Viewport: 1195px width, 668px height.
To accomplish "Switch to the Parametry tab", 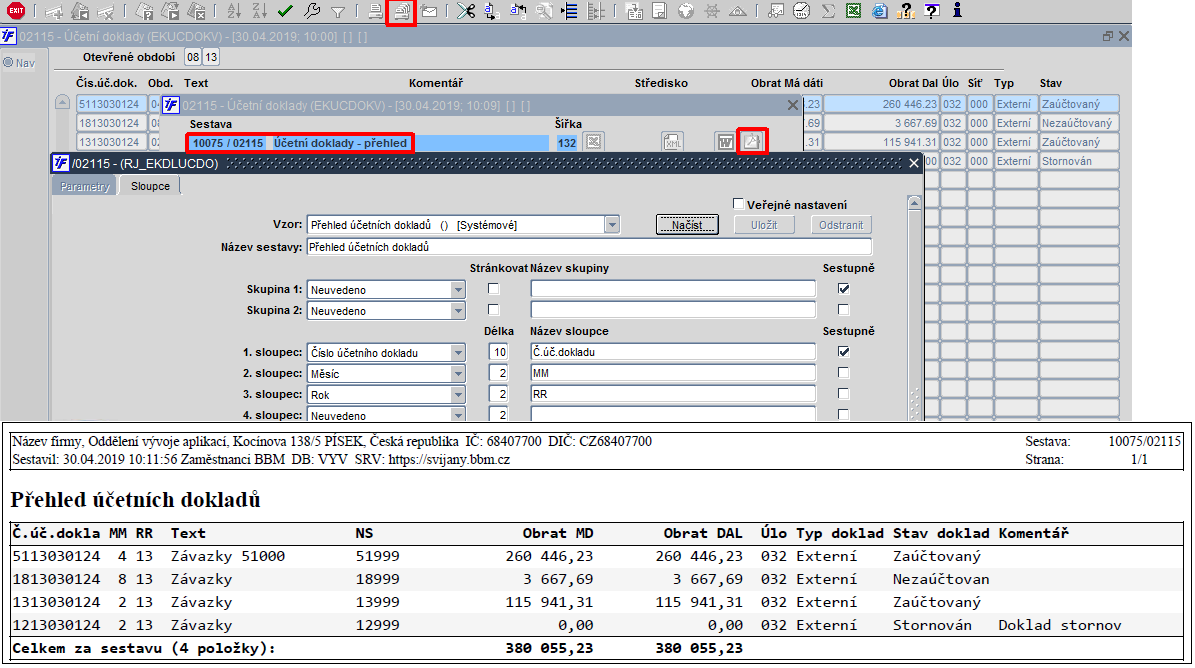I will pyautogui.click(x=85, y=187).
